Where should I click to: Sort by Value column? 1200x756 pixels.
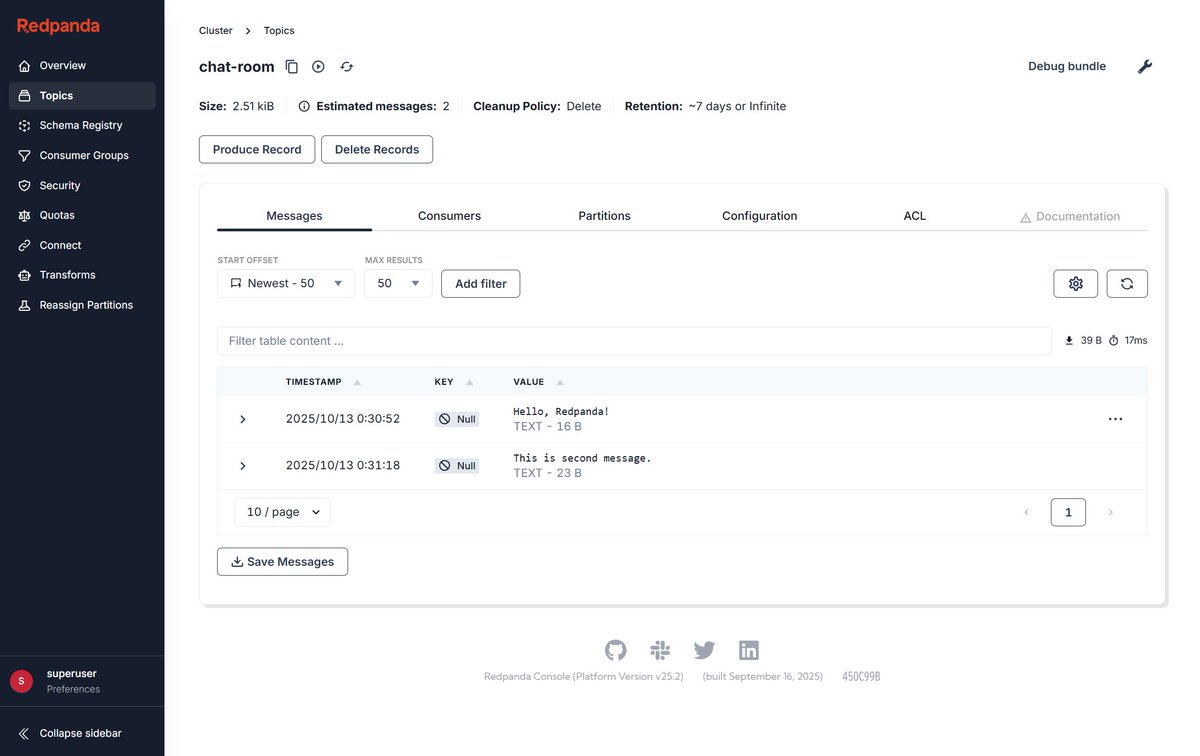pyautogui.click(x=539, y=382)
